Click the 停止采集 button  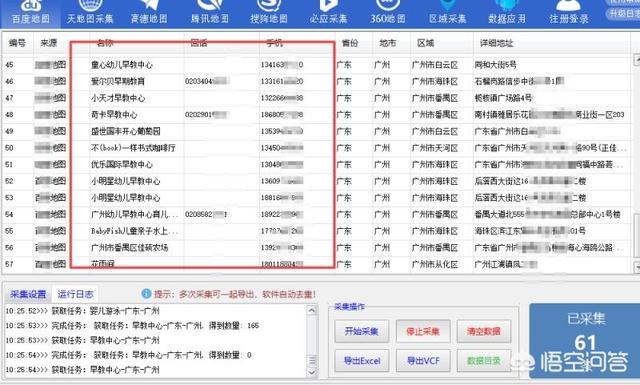[423, 331]
